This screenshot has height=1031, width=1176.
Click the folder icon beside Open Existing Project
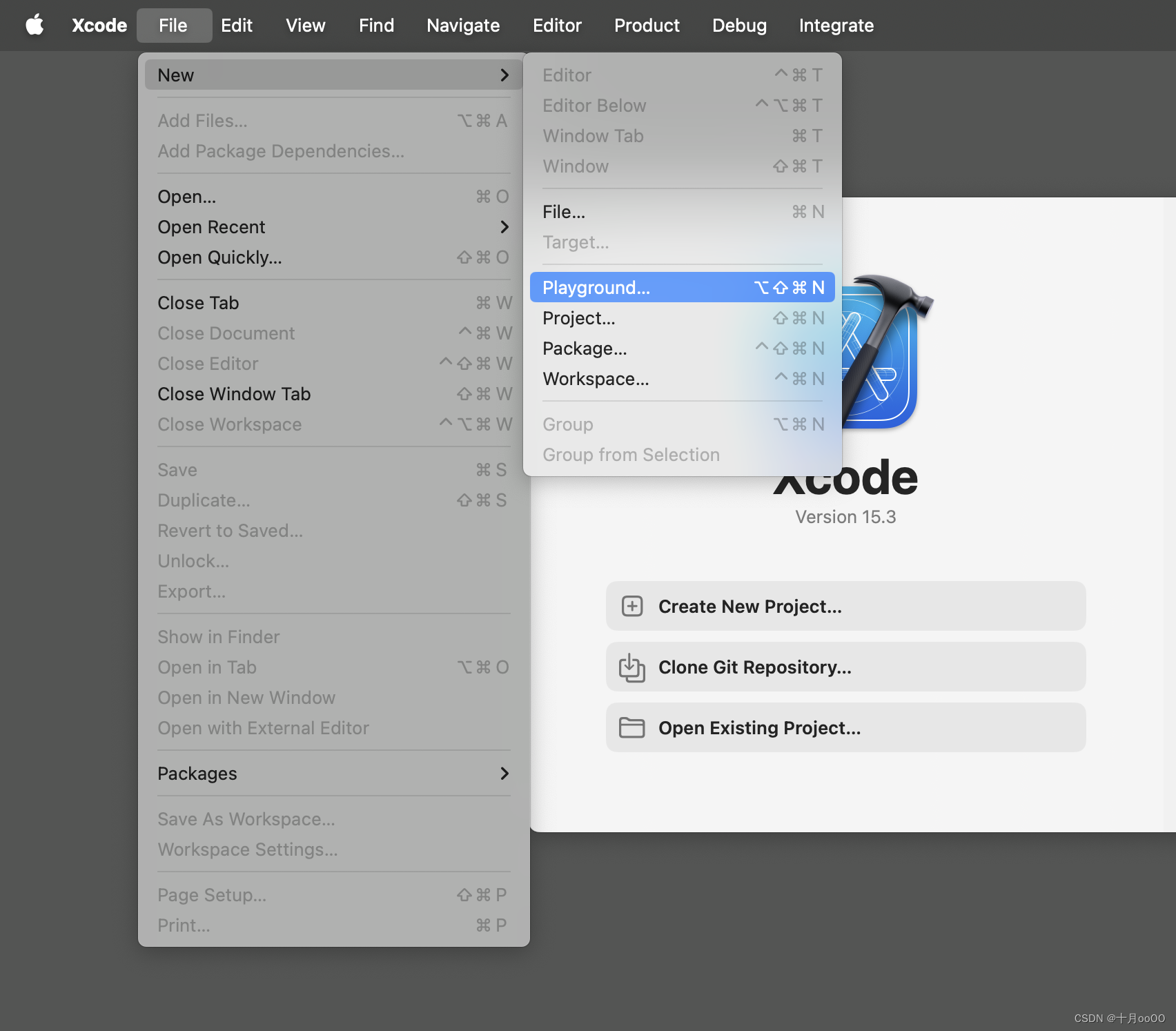pos(632,727)
